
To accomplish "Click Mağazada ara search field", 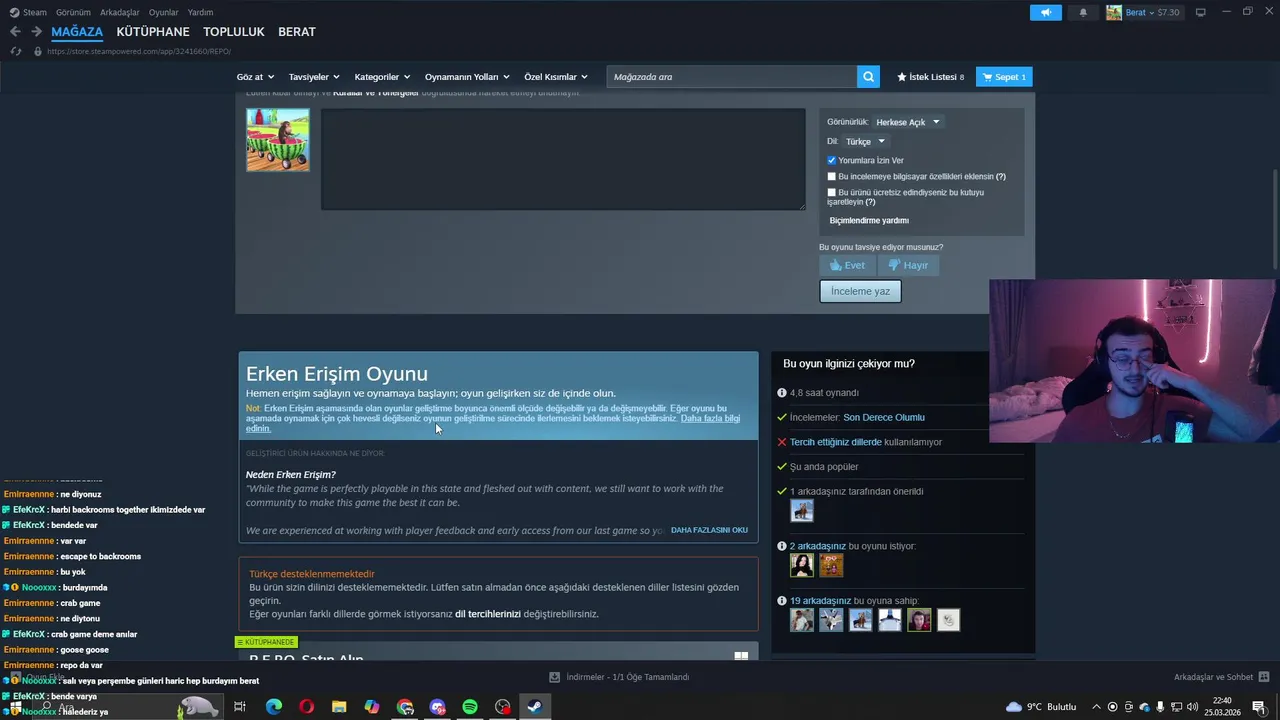I will (x=732, y=77).
